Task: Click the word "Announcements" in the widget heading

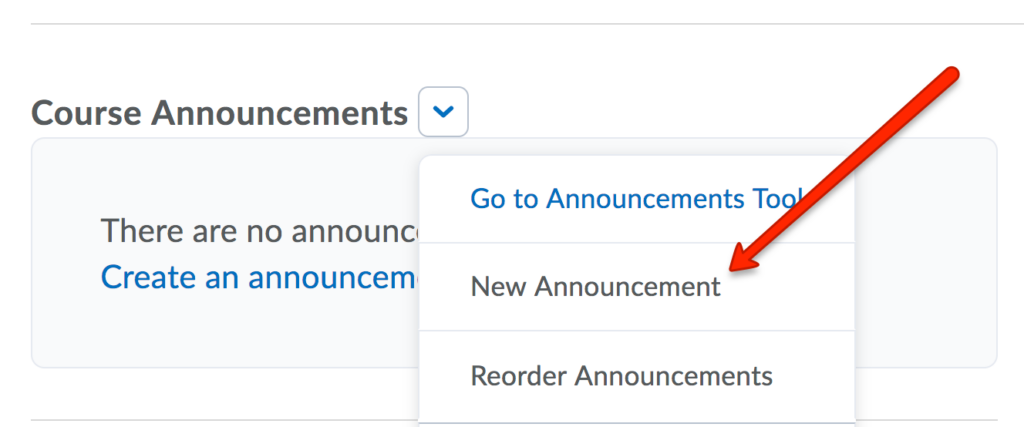Action: point(279,113)
